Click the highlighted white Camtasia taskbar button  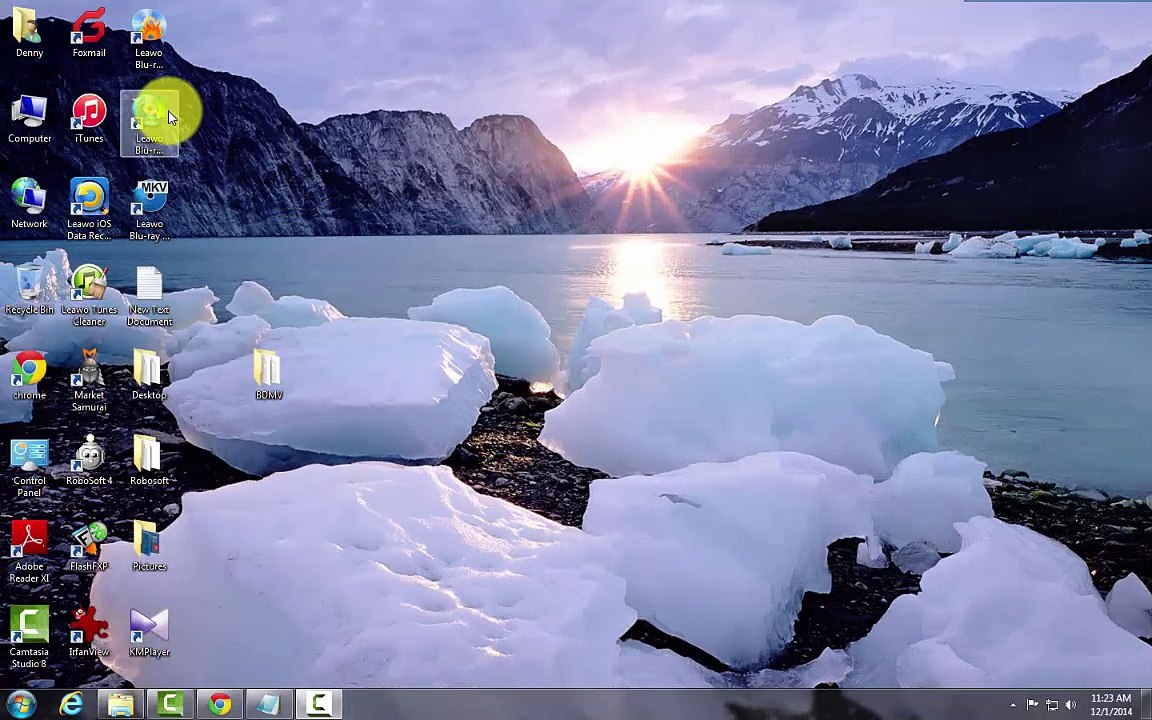318,704
